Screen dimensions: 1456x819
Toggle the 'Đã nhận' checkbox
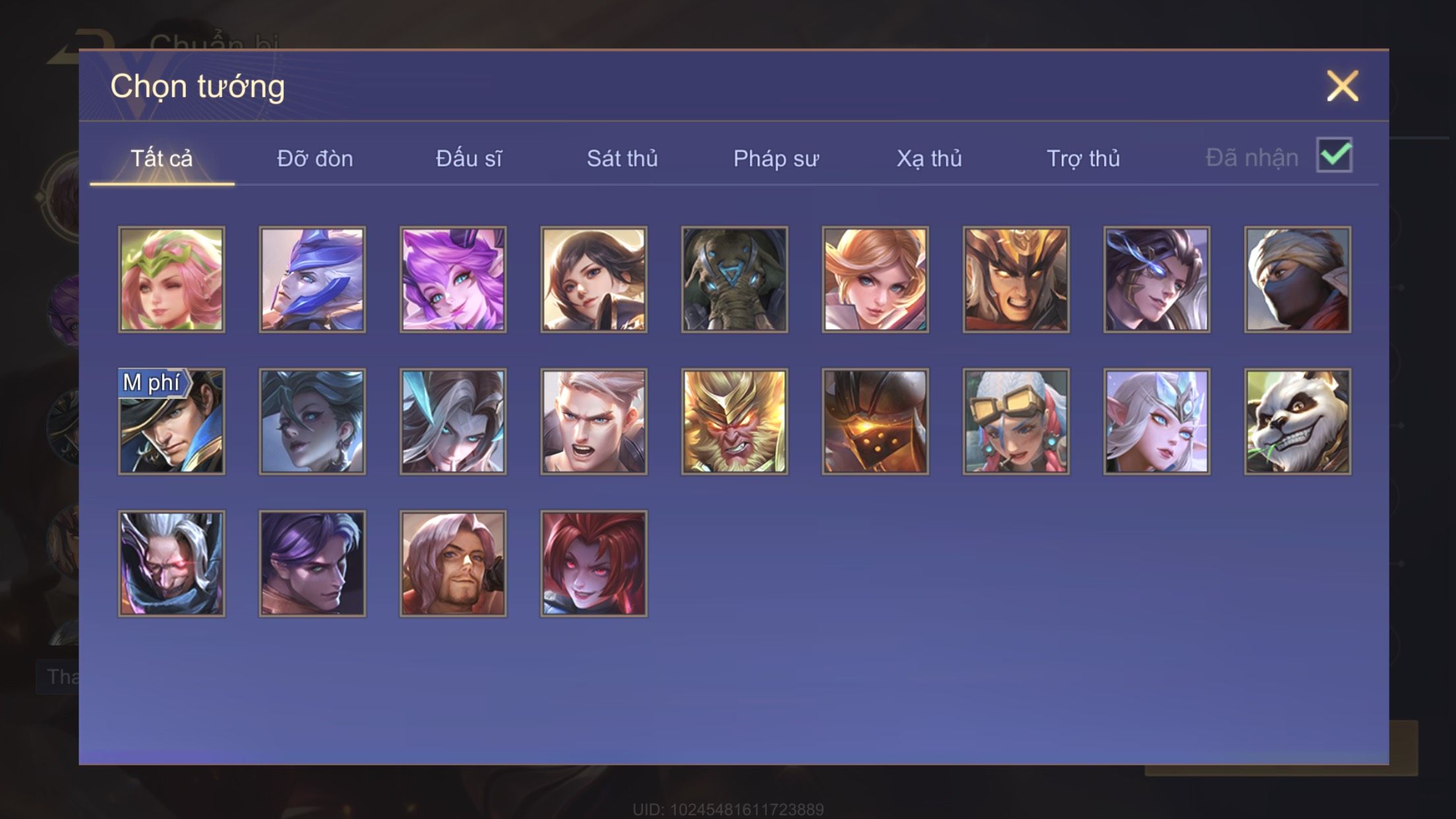tap(1334, 156)
